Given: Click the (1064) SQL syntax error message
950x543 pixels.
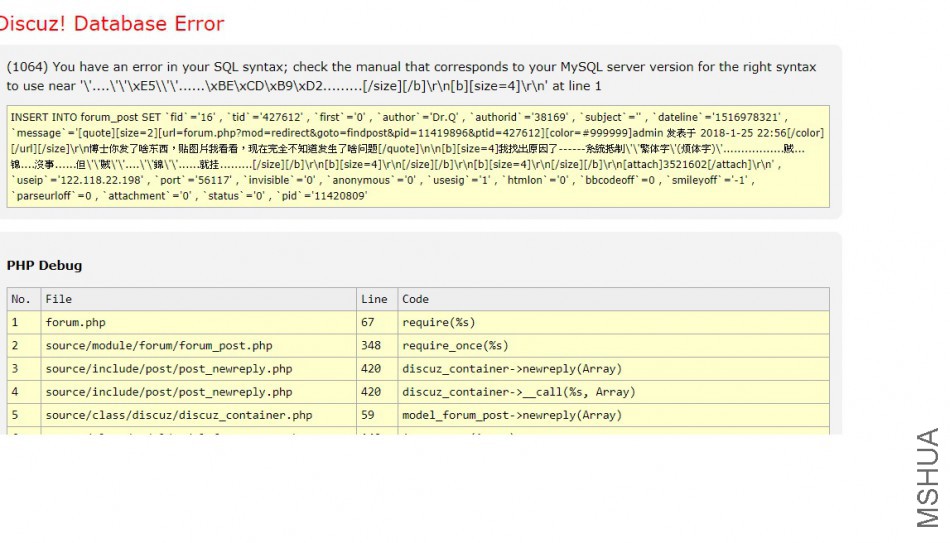Looking at the screenshot, I should click(411, 76).
